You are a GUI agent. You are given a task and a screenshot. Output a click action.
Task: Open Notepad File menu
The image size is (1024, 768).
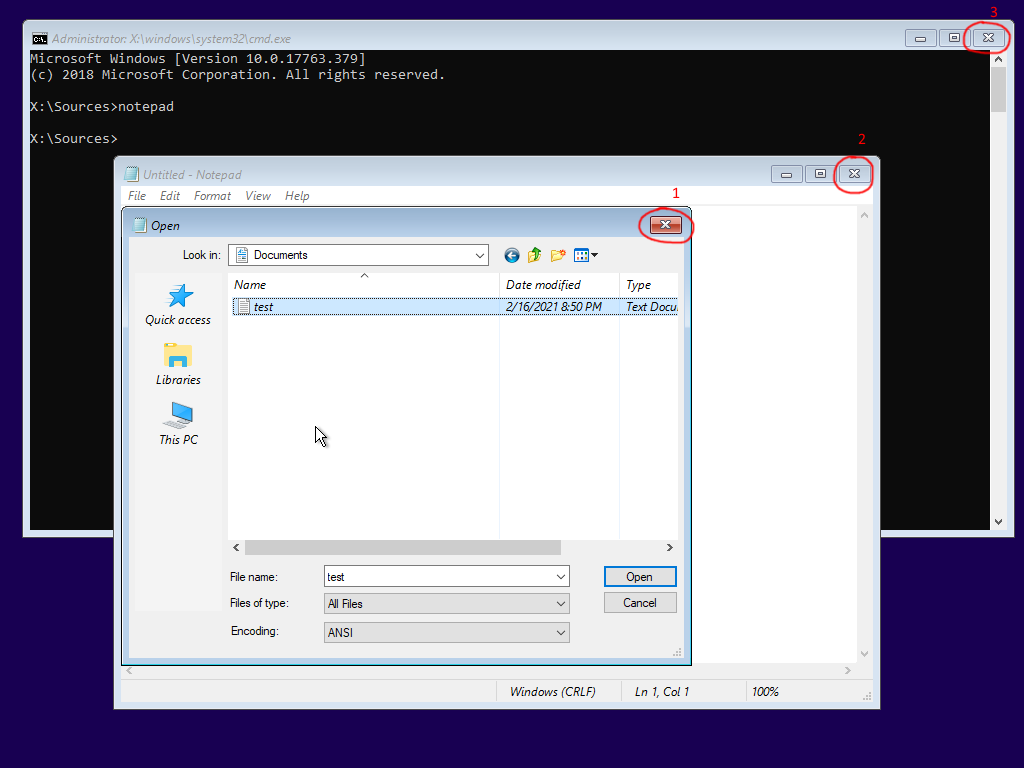137,196
